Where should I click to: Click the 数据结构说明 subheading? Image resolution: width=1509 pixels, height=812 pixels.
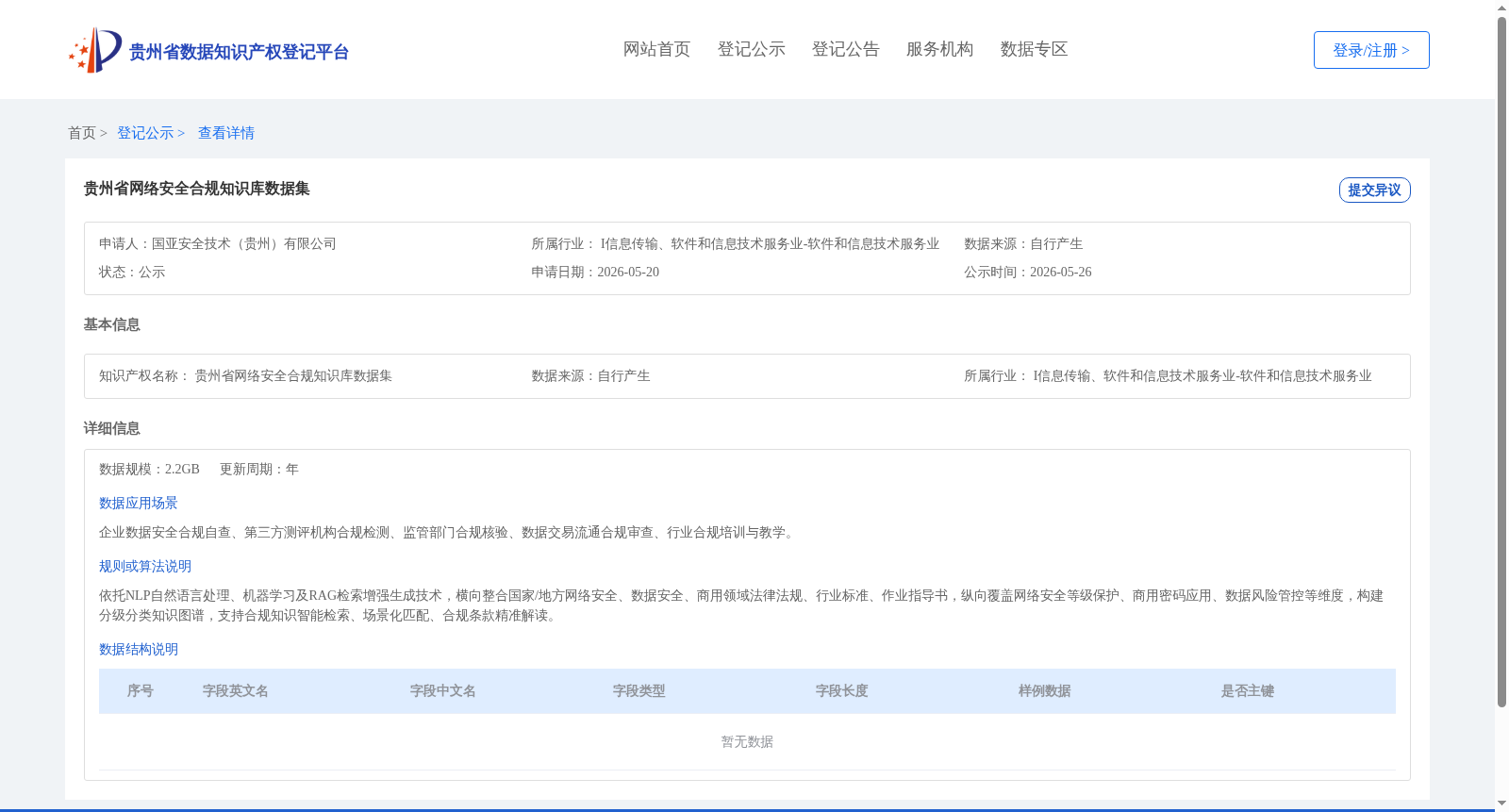139,649
